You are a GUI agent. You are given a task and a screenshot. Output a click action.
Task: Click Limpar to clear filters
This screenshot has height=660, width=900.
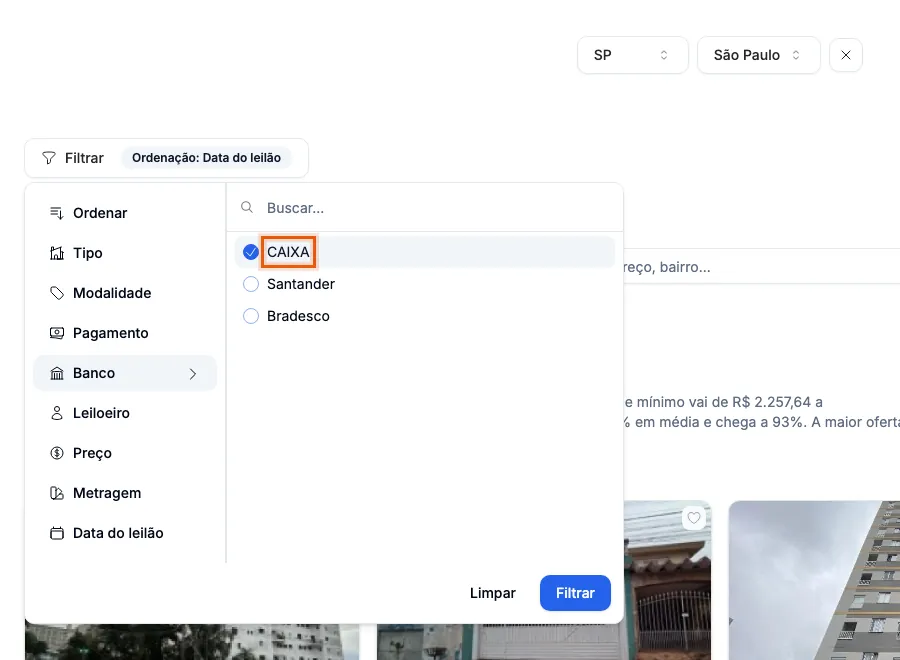point(492,593)
